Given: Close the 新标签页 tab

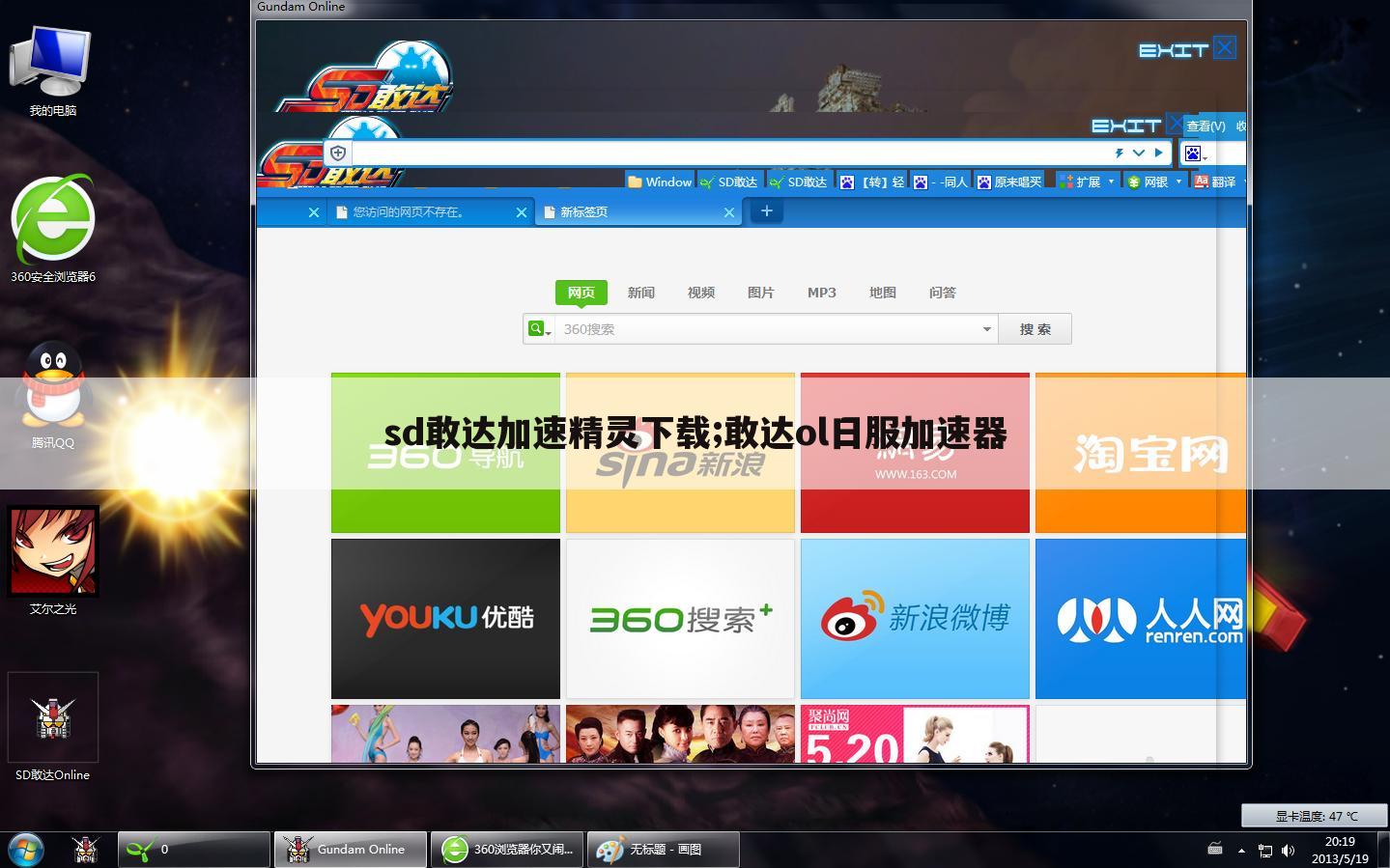Looking at the screenshot, I should [729, 212].
